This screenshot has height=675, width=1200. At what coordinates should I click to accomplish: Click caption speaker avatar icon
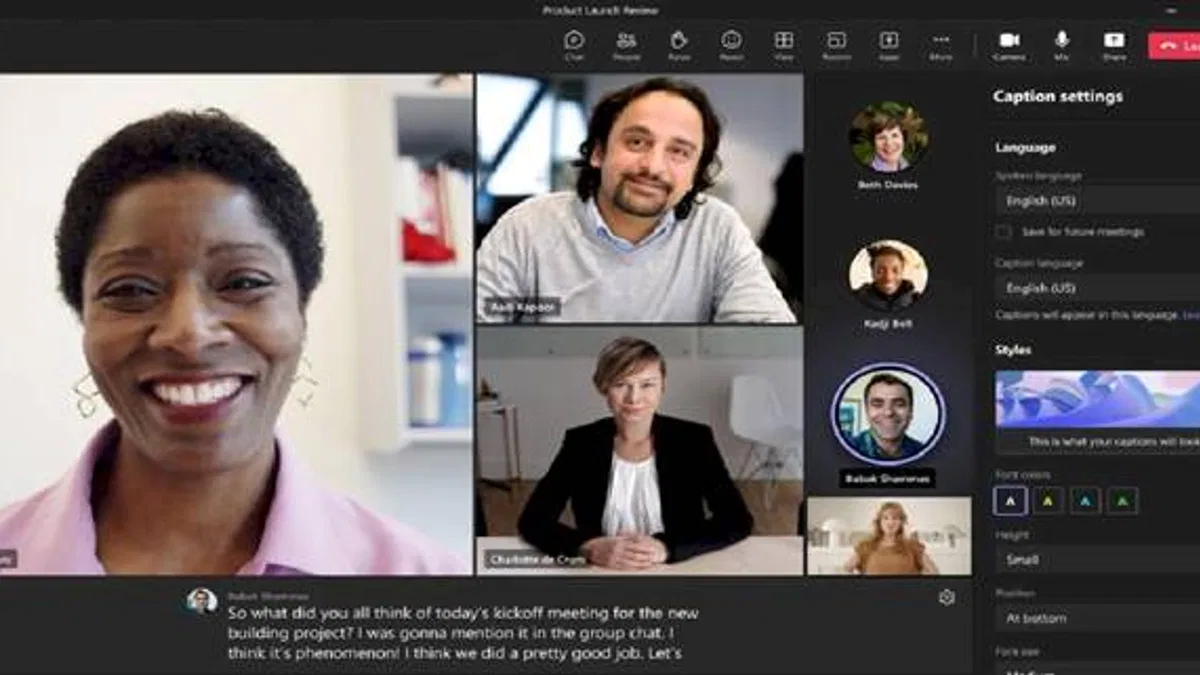(201, 600)
